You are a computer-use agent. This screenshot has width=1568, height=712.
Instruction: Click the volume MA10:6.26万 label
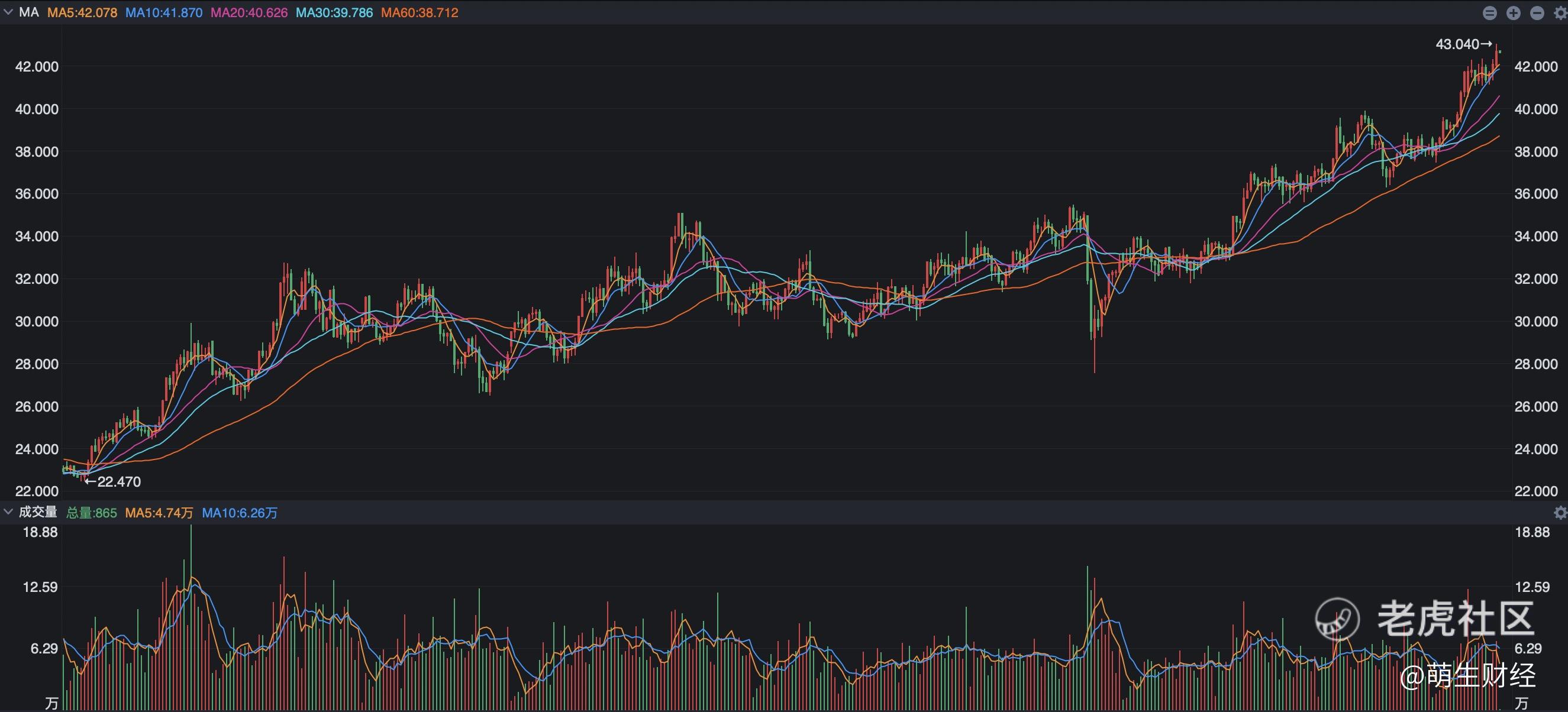click(x=239, y=513)
